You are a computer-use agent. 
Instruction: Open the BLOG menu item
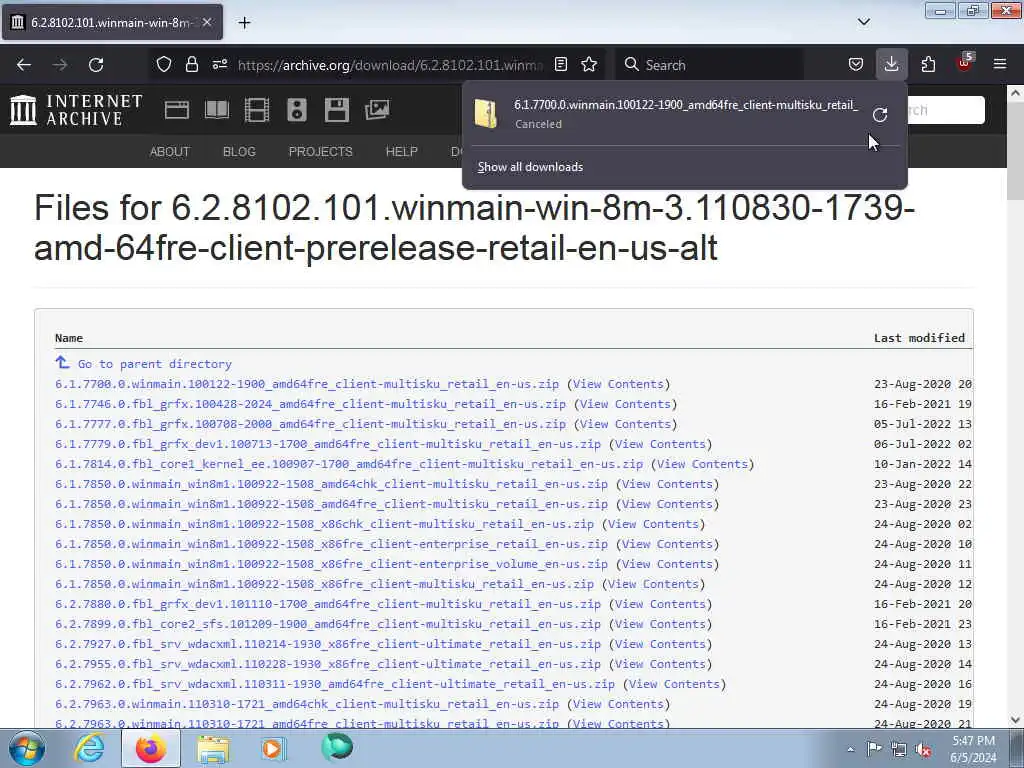click(239, 152)
